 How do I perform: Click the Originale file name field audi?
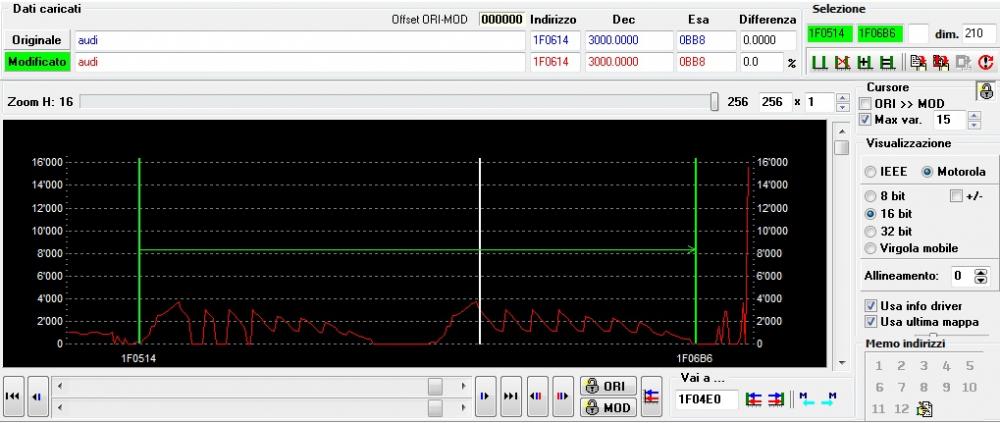click(299, 40)
